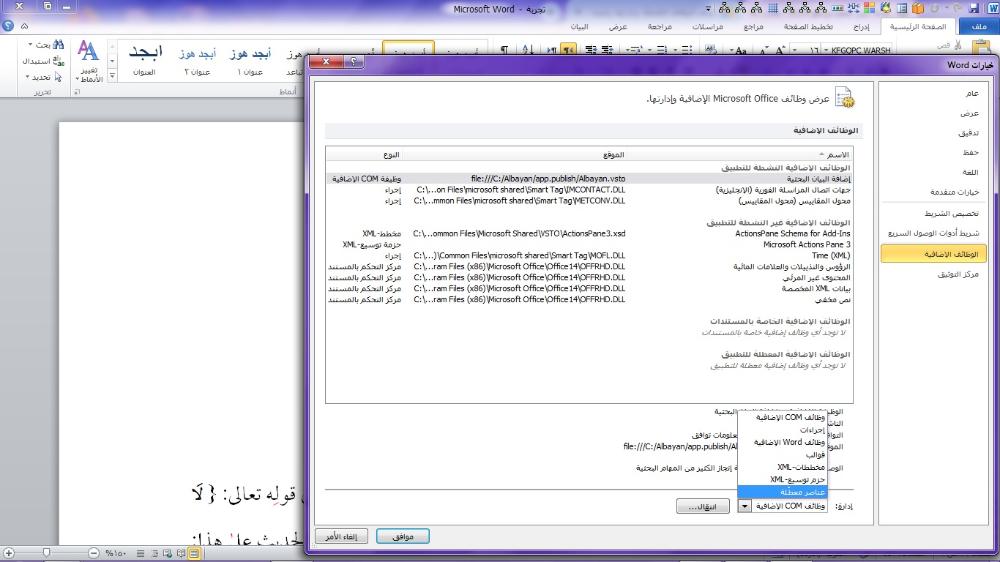Click the Cut scissors icon in the ribbon
Screen dimensions: 1000x562
coord(958,45)
